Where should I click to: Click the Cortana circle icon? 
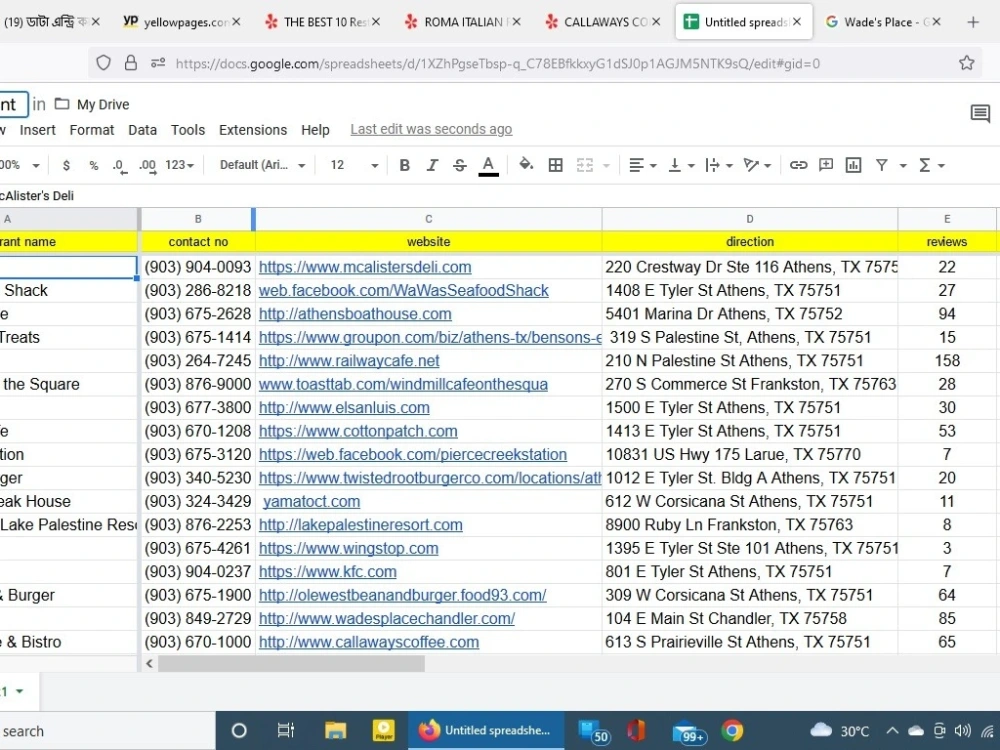[239, 730]
